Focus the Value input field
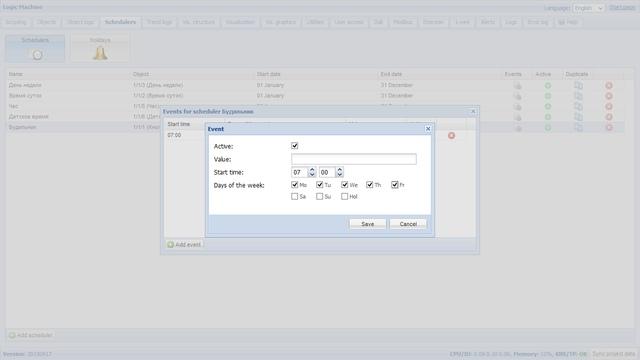 tap(354, 159)
